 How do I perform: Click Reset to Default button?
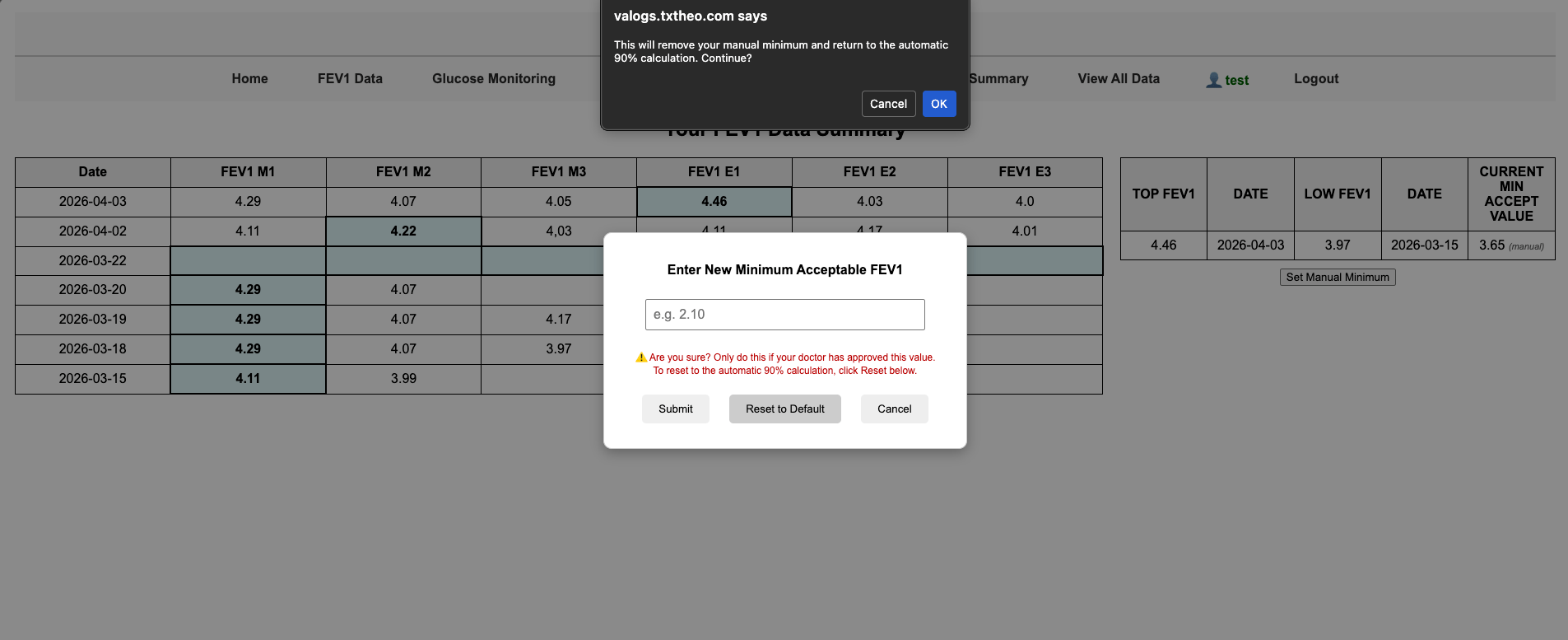coord(784,409)
